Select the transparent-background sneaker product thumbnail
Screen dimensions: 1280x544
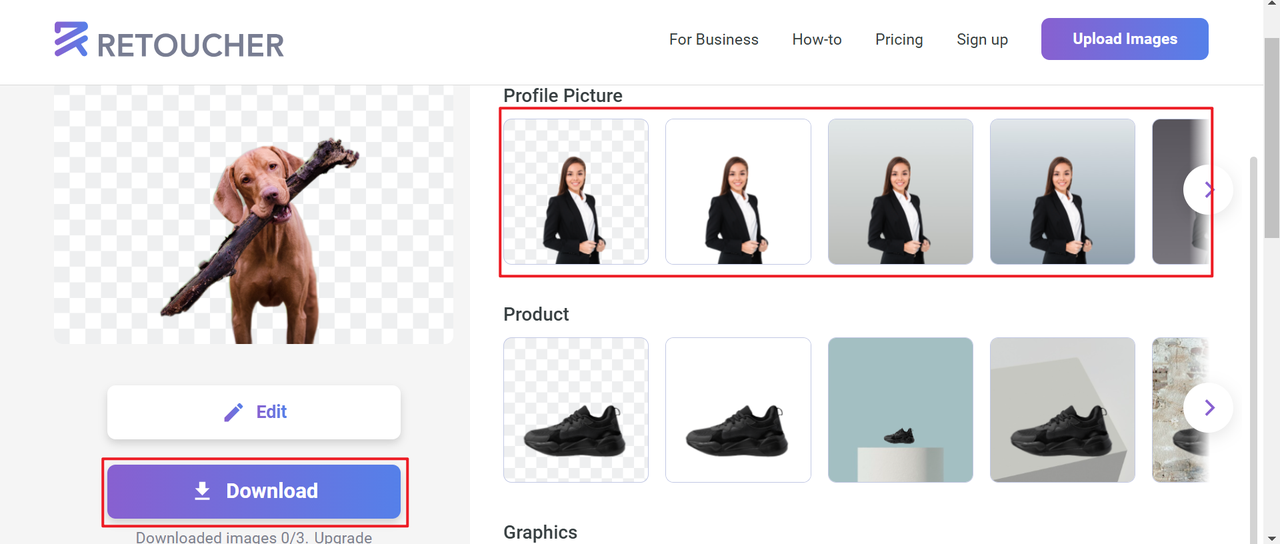click(x=576, y=410)
